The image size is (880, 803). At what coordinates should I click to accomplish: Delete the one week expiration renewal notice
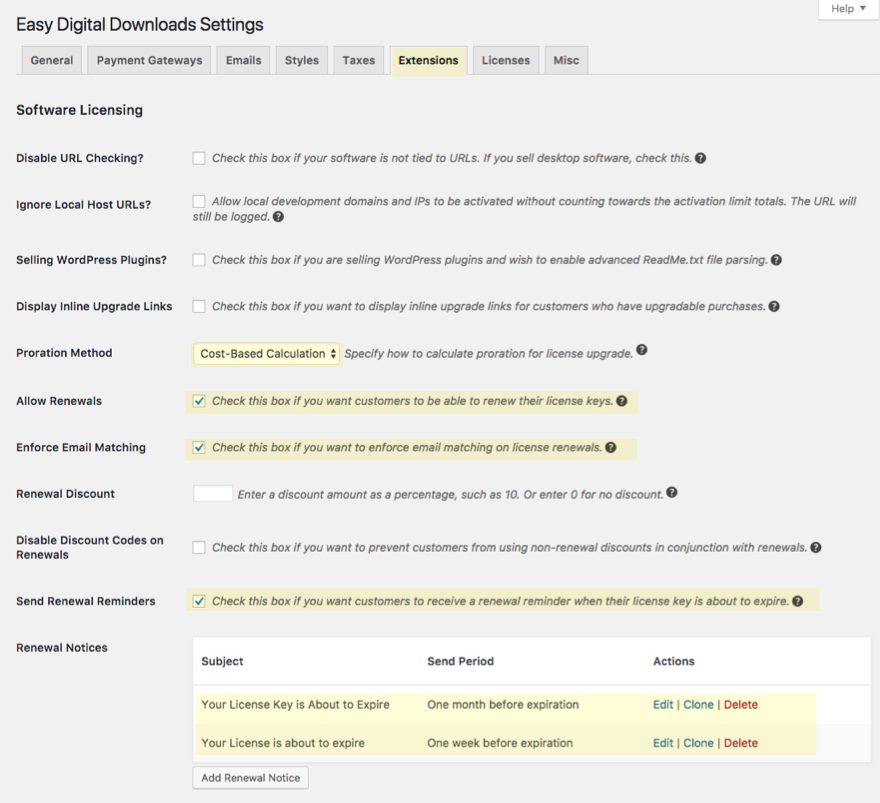pos(740,743)
